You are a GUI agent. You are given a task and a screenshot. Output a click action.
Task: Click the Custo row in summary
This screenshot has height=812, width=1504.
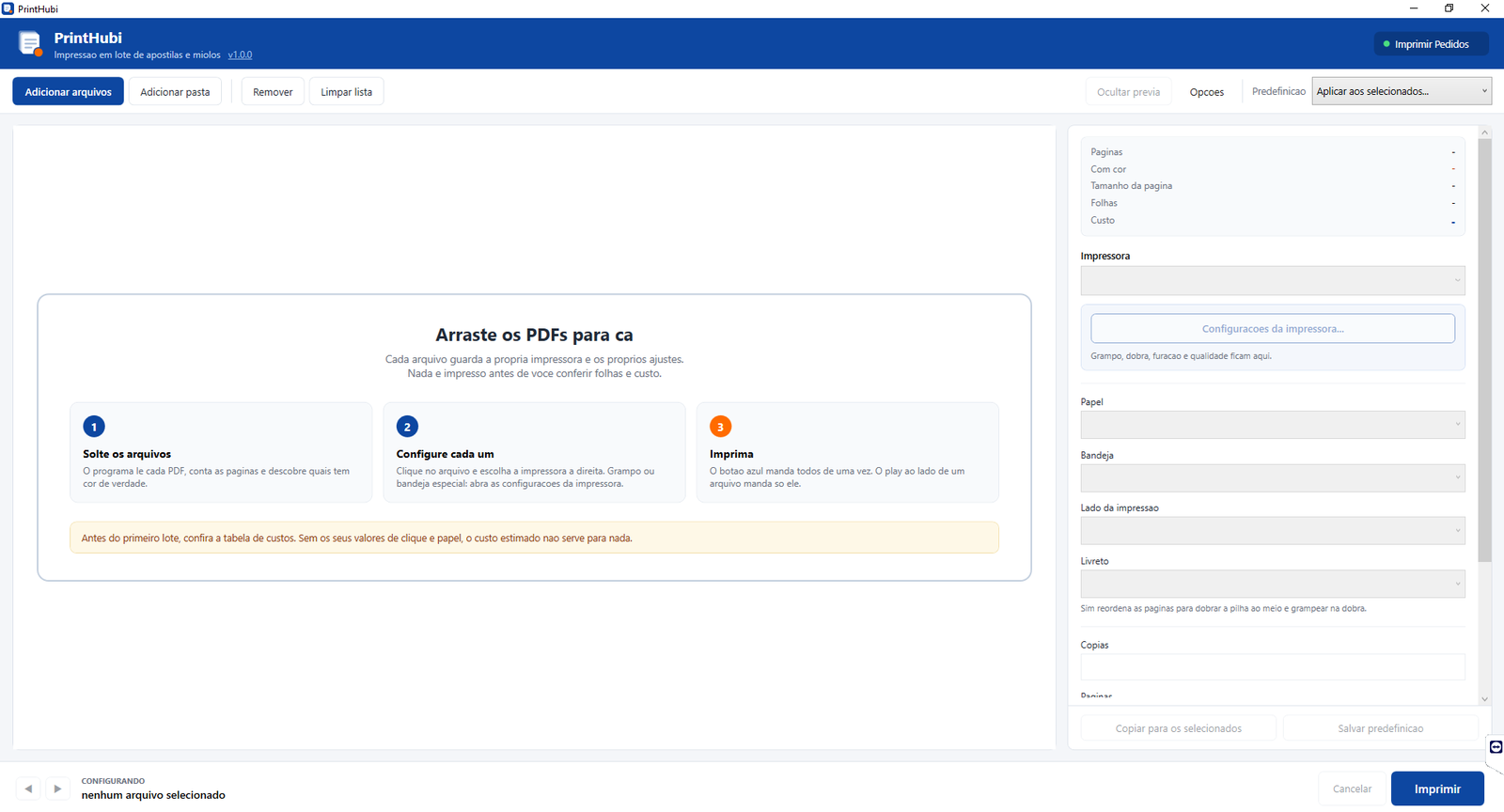1273,220
